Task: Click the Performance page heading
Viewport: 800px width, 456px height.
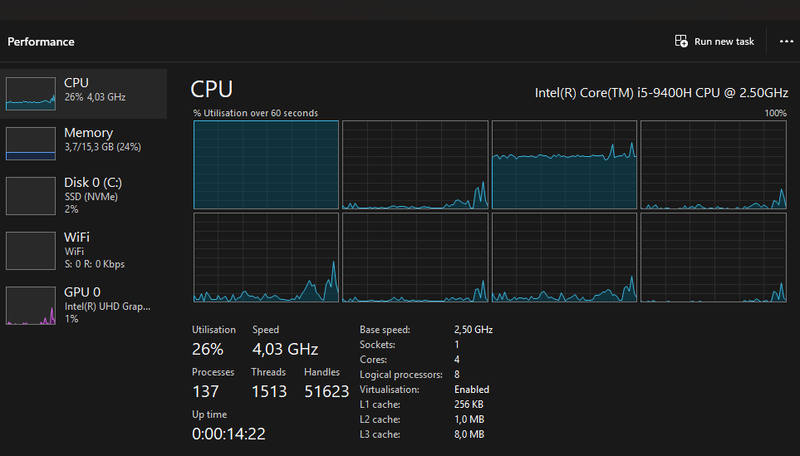Action: click(41, 42)
